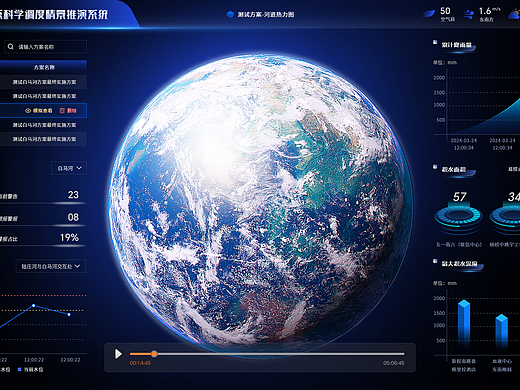
Task: Focus the scheme name search field
Action: (45, 47)
